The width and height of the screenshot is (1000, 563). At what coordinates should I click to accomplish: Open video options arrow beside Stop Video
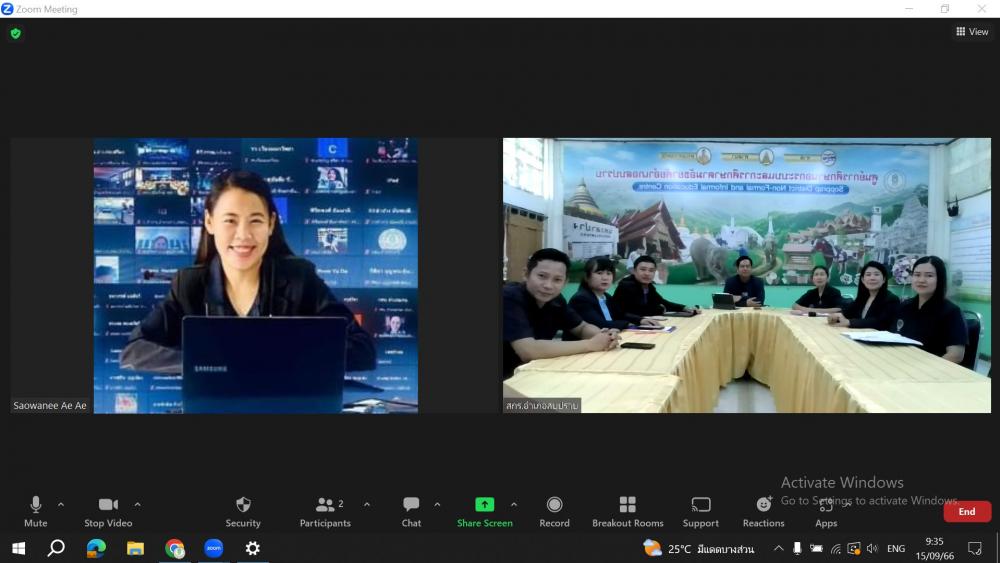[x=138, y=504]
